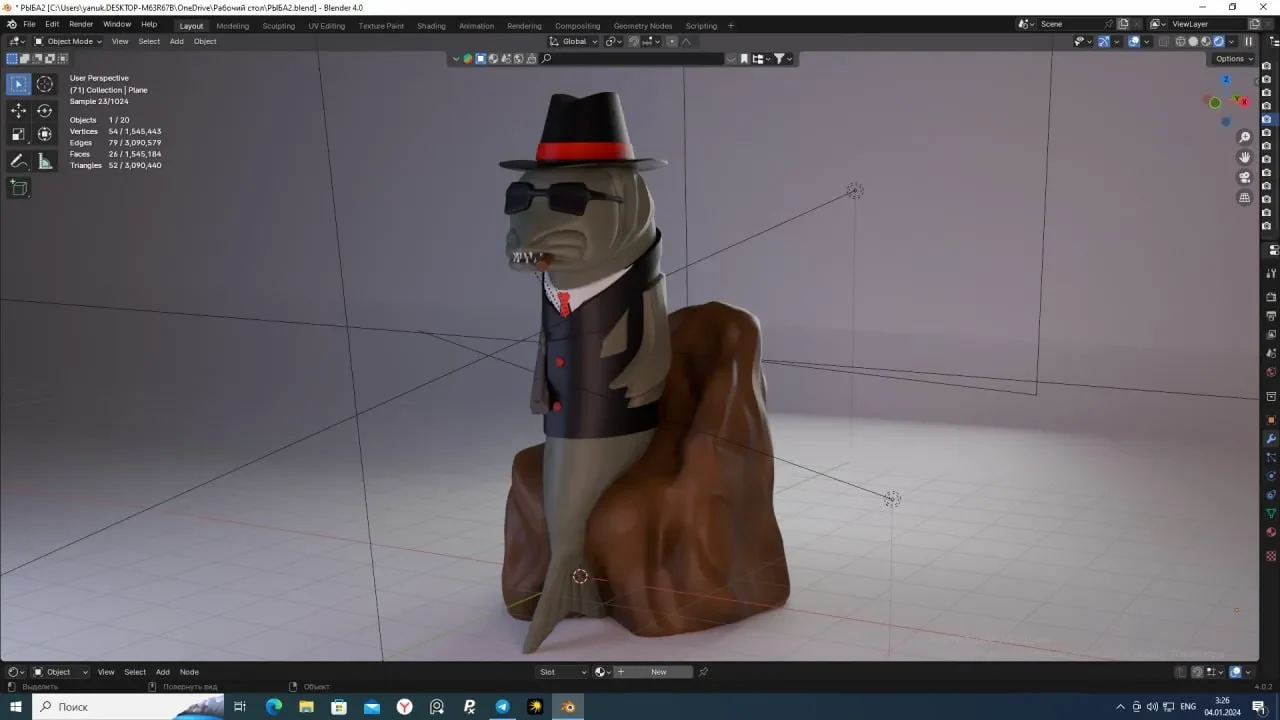The height and width of the screenshot is (720, 1280).
Task: Open the Object Mode dropdown
Action: click(67, 41)
